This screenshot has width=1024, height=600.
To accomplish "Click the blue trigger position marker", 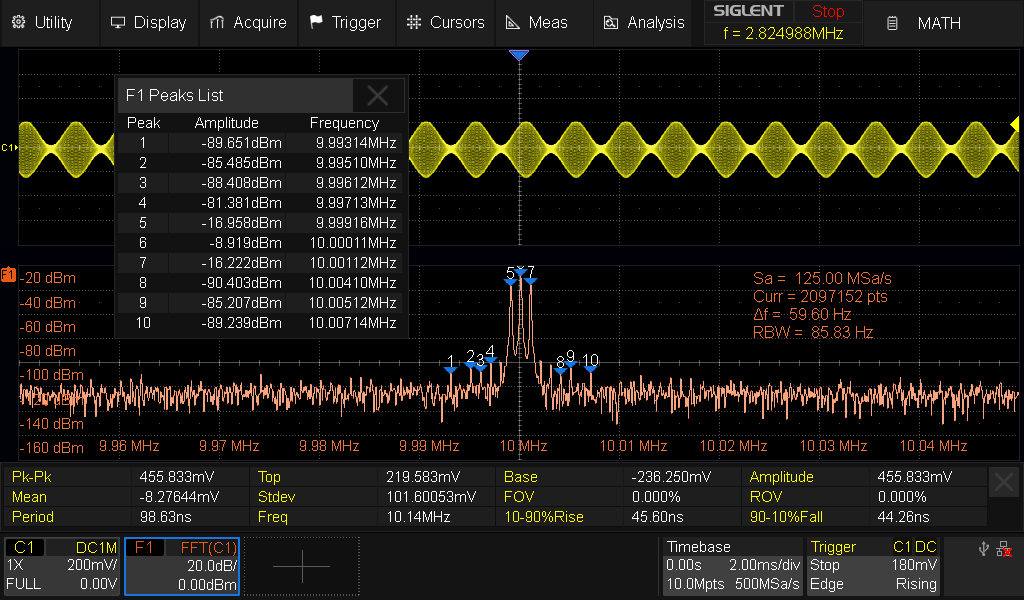I will [x=518, y=56].
